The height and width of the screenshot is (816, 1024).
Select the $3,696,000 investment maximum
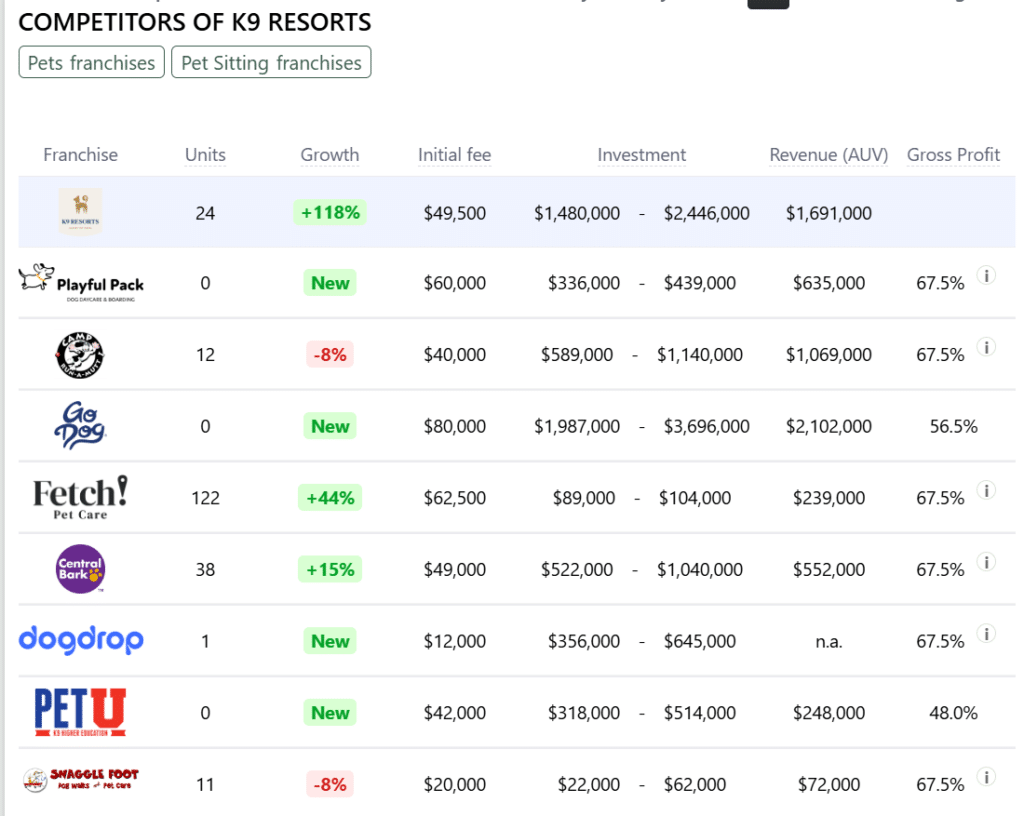coord(707,426)
